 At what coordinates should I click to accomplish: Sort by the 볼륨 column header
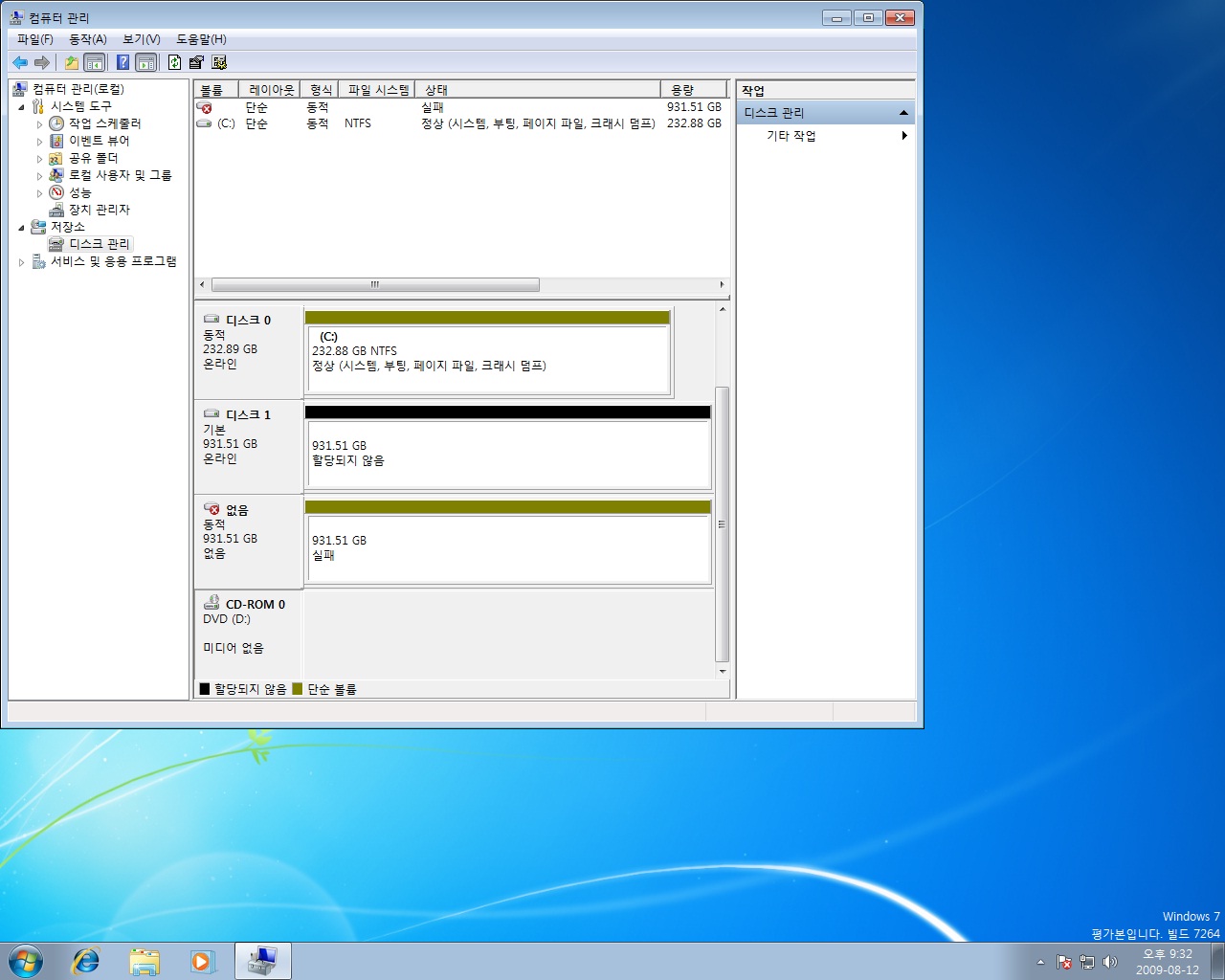tap(215, 90)
